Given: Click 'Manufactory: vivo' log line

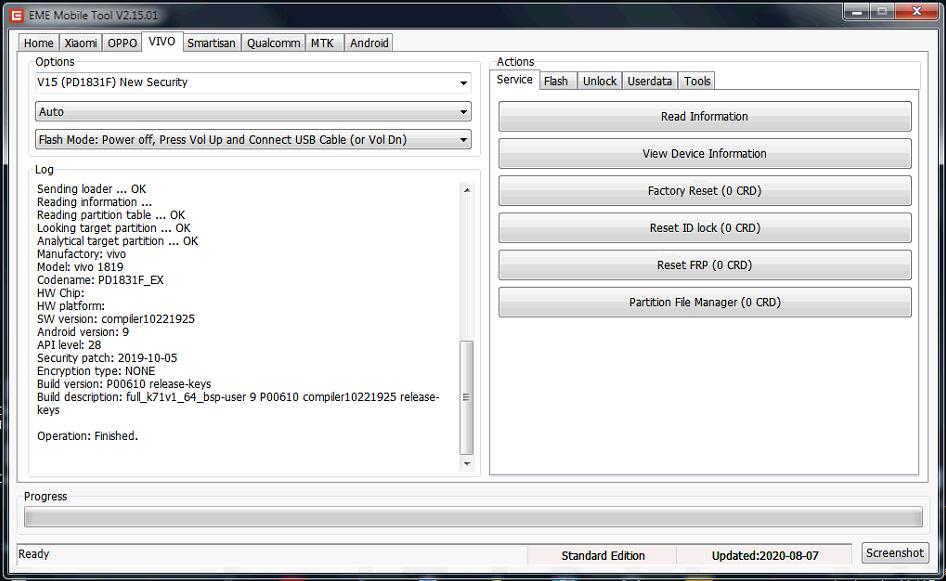Looking at the screenshot, I should (x=81, y=254).
